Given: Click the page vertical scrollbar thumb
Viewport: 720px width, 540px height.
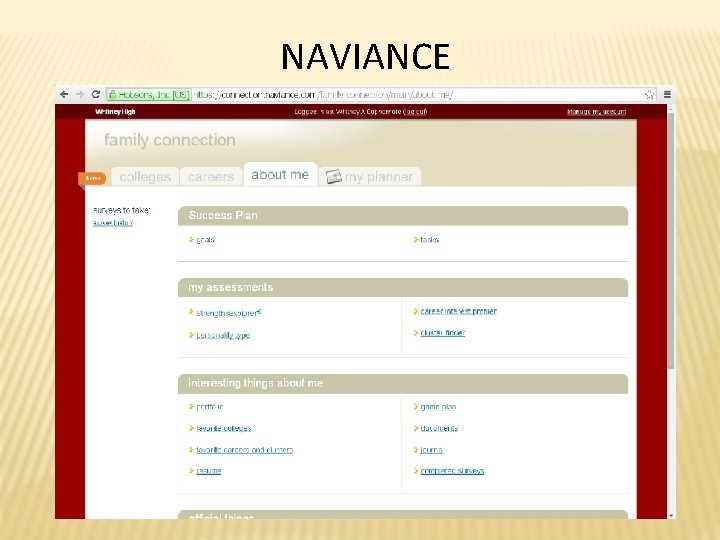Looking at the screenshot, I should (671, 239).
